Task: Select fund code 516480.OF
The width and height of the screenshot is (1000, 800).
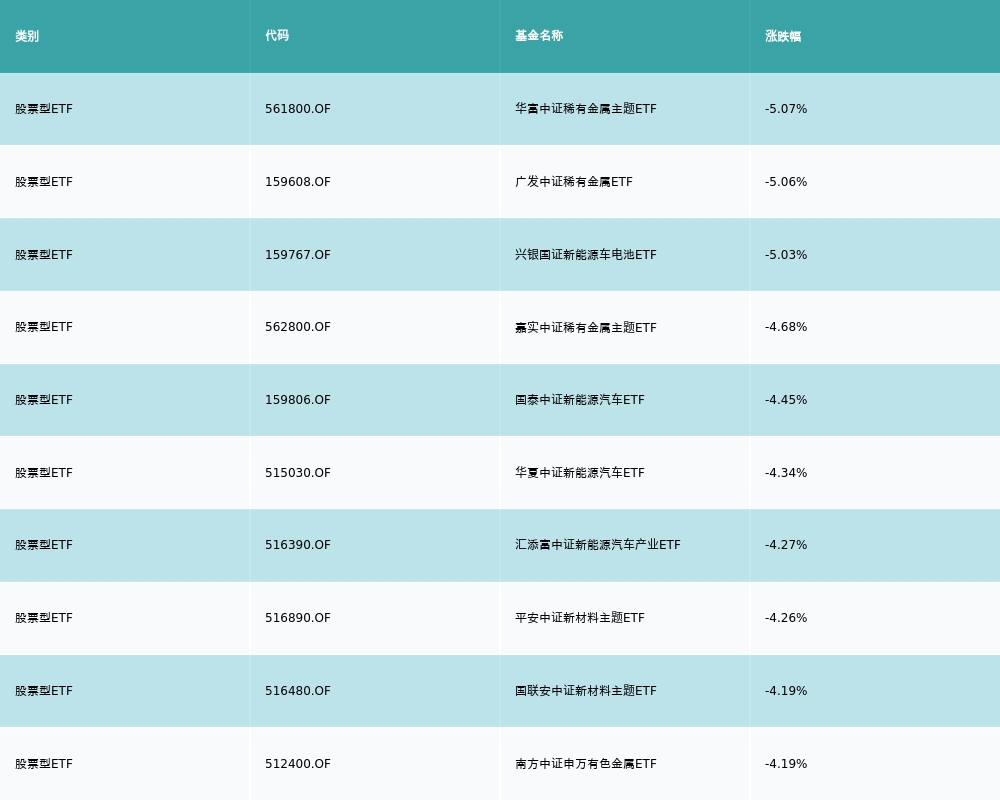Action: [298, 691]
